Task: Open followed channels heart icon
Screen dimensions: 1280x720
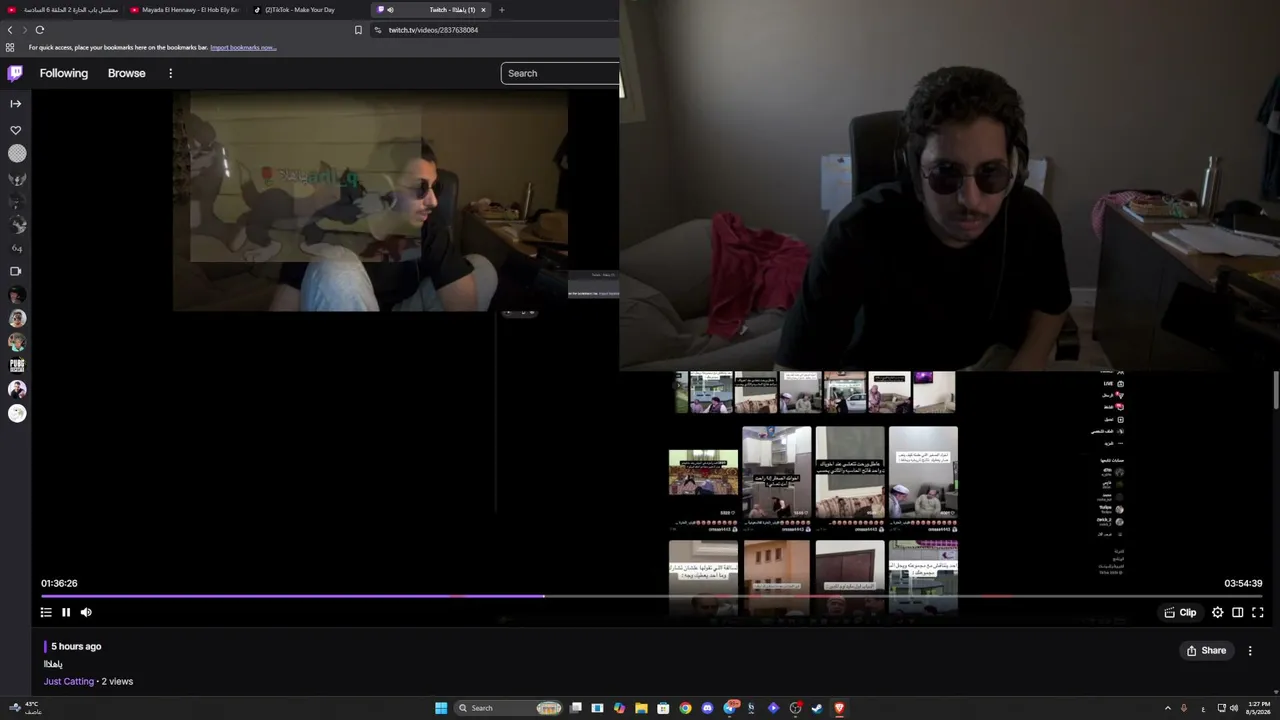Action: tap(15, 130)
